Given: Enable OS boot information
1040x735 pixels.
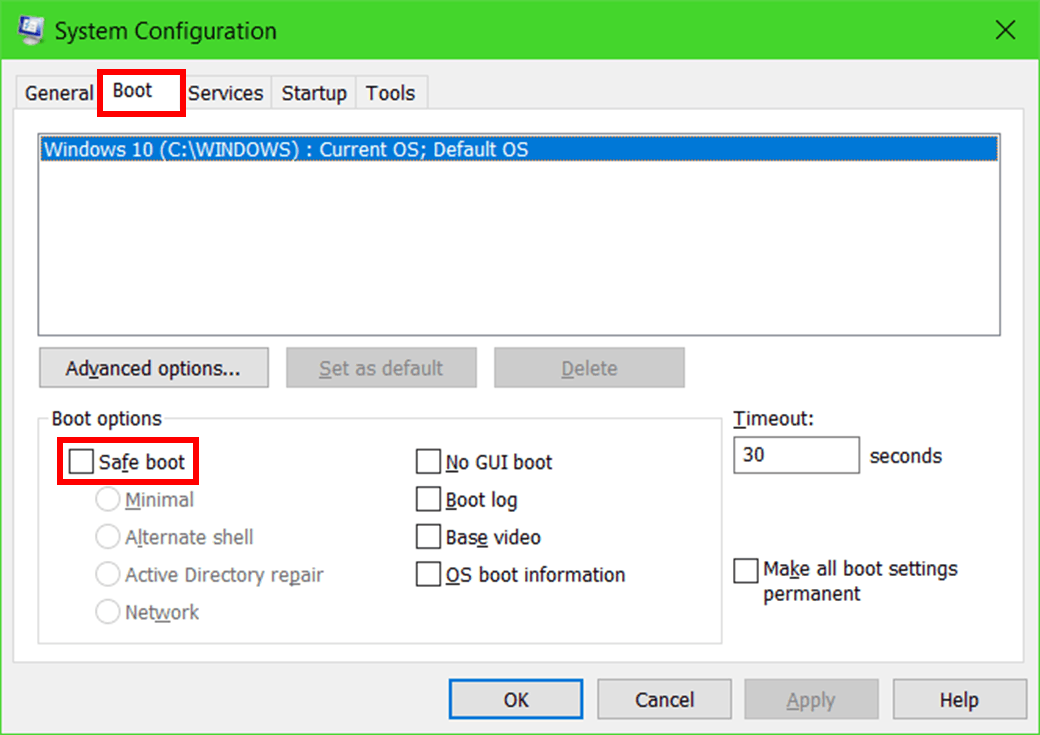Looking at the screenshot, I should [428, 574].
